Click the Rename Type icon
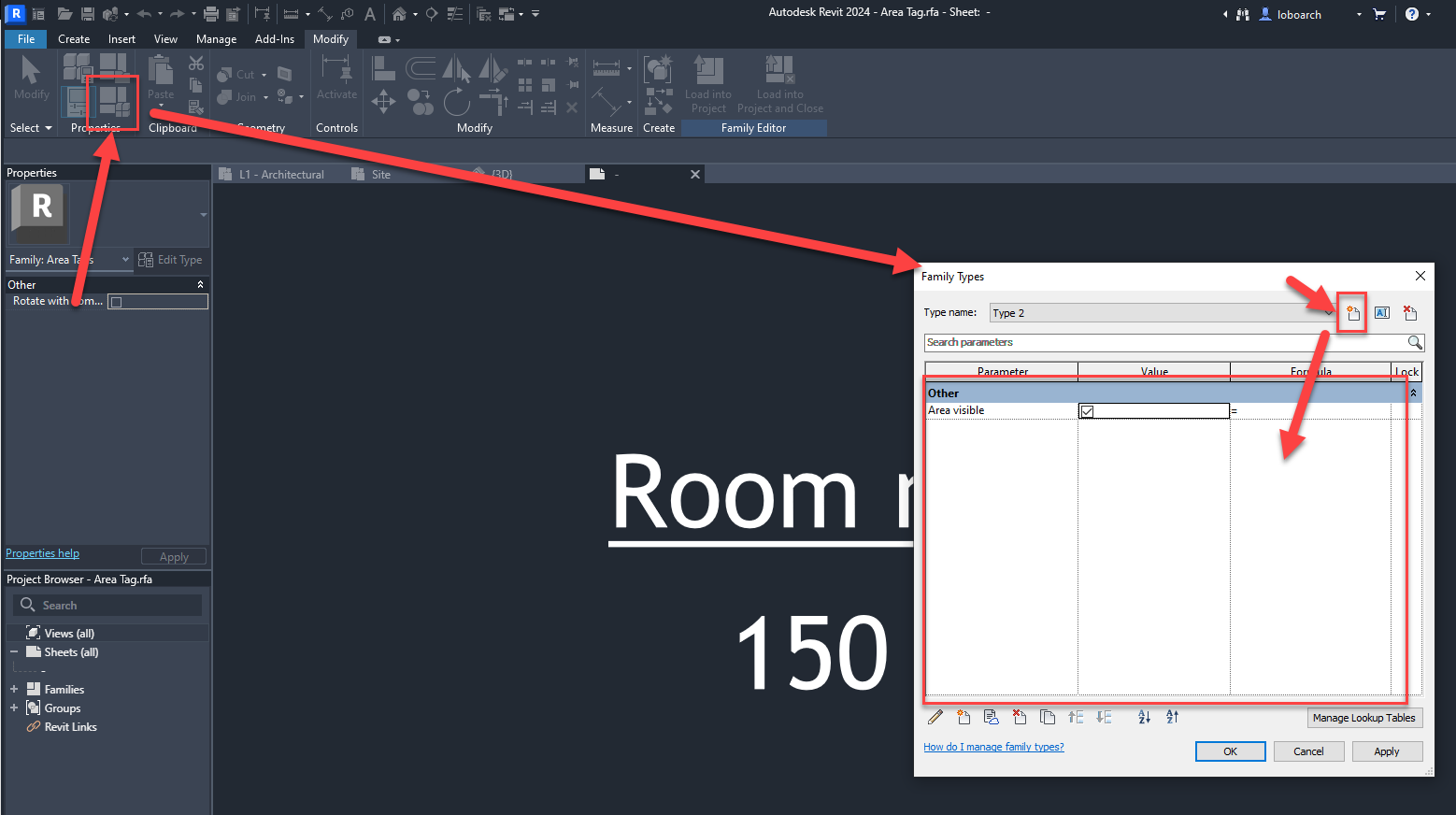The image size is (1456, 815). (x=1381, y=312)
